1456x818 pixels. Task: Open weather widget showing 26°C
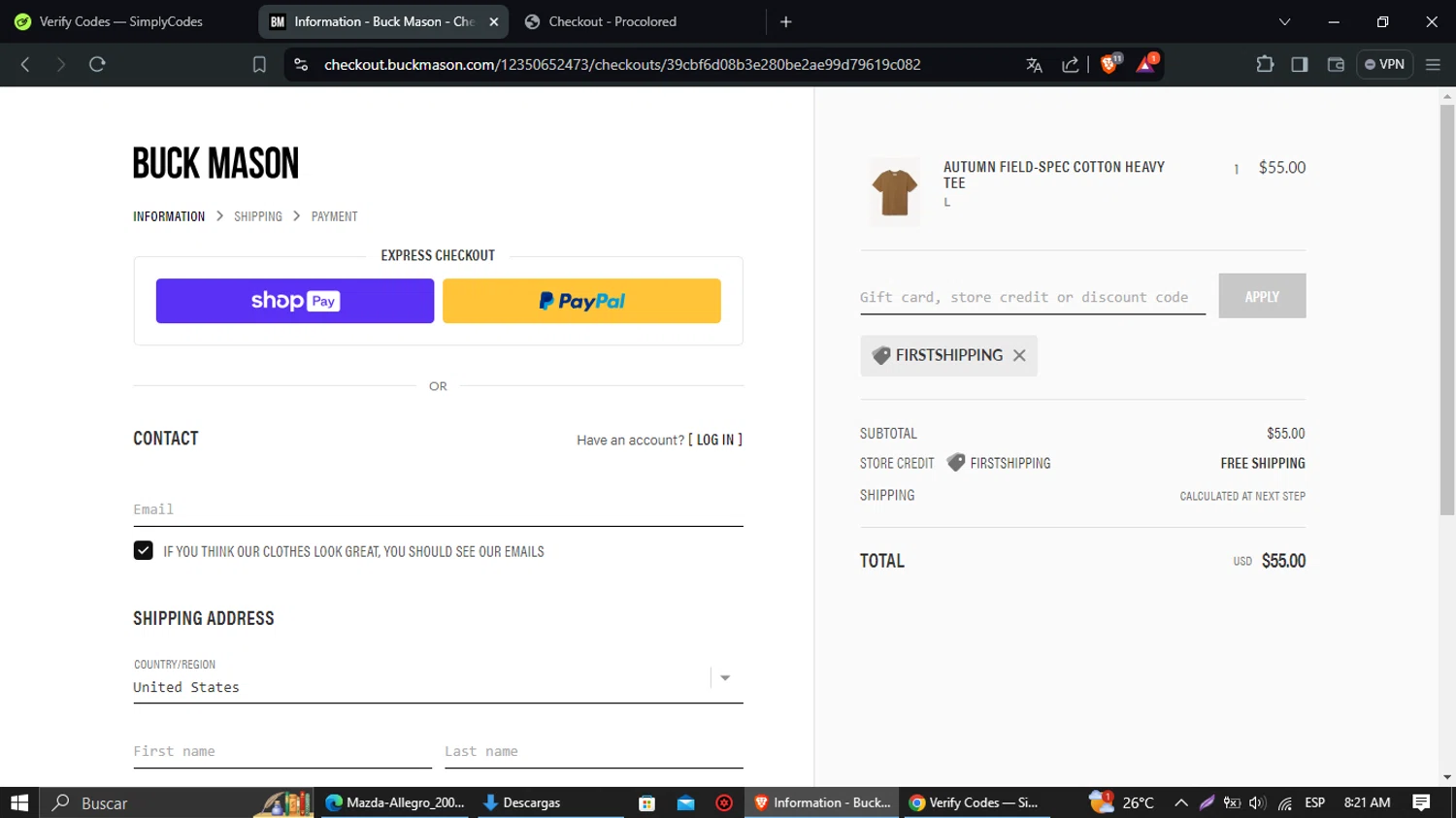click(x=1122, y=802)
